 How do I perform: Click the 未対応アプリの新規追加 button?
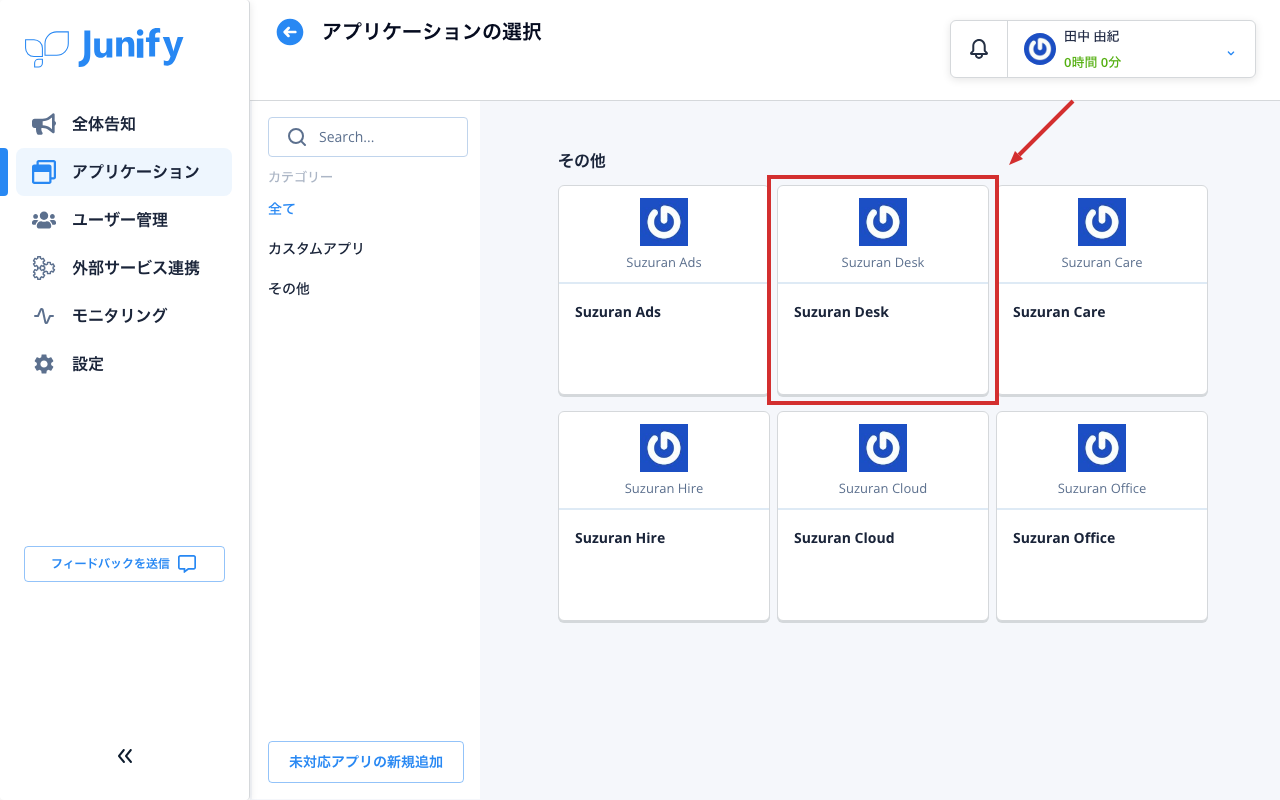pyautogui.click(x=366, y=762)
